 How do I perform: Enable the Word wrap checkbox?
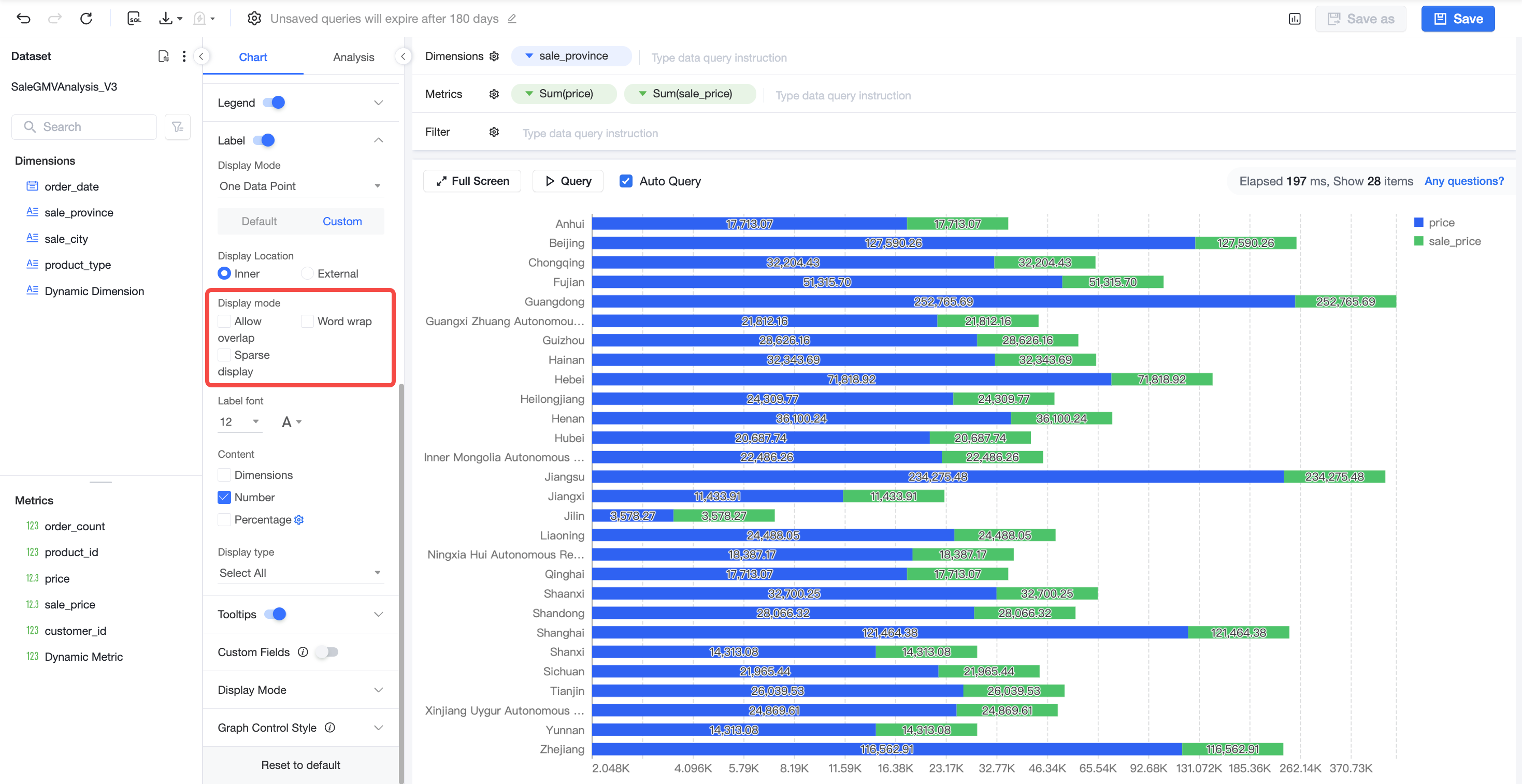click(307, 321)
